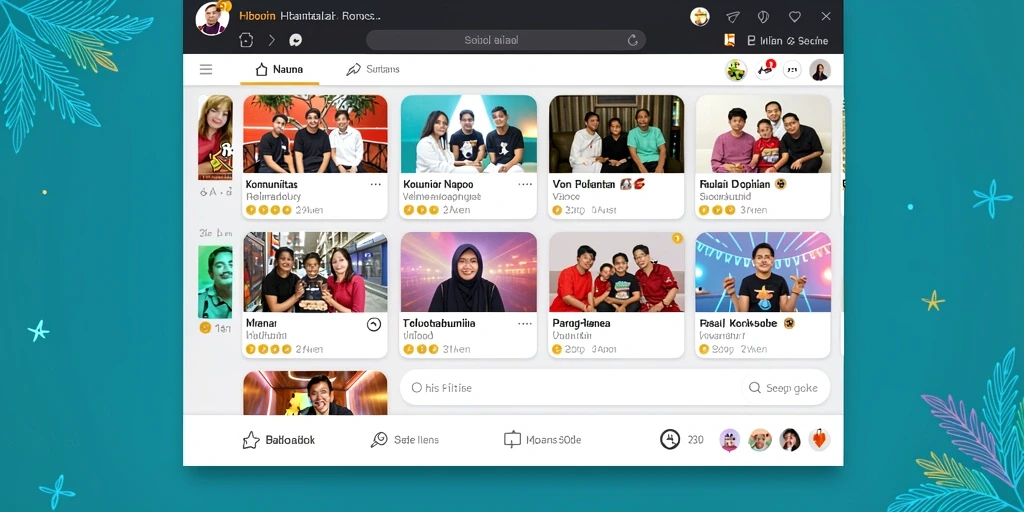Image resolution: width=1024 pixels, height=512 pixels.
Task: Switch to the Nauna tab
Action: [279, 69]
